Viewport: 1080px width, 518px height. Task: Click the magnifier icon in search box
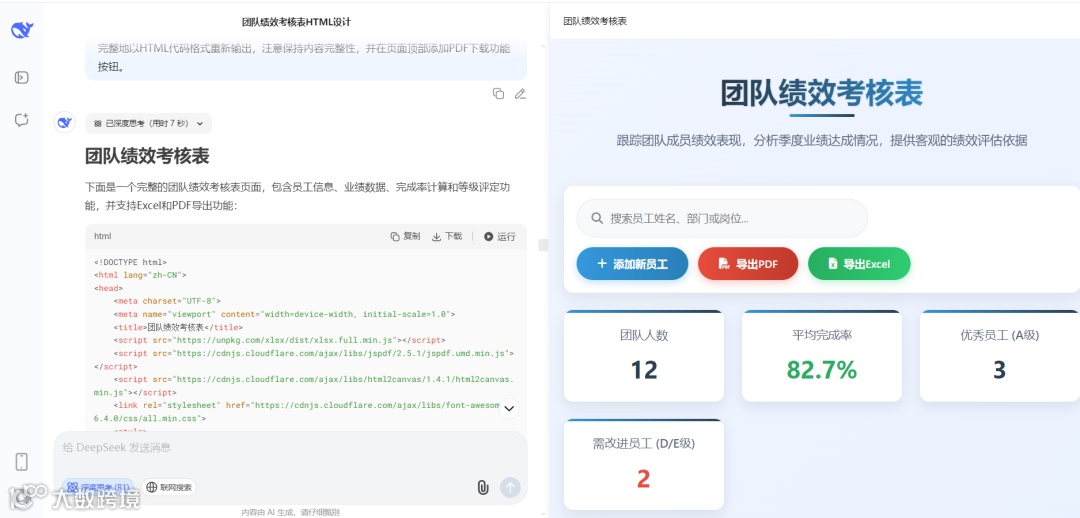point(598,218)
